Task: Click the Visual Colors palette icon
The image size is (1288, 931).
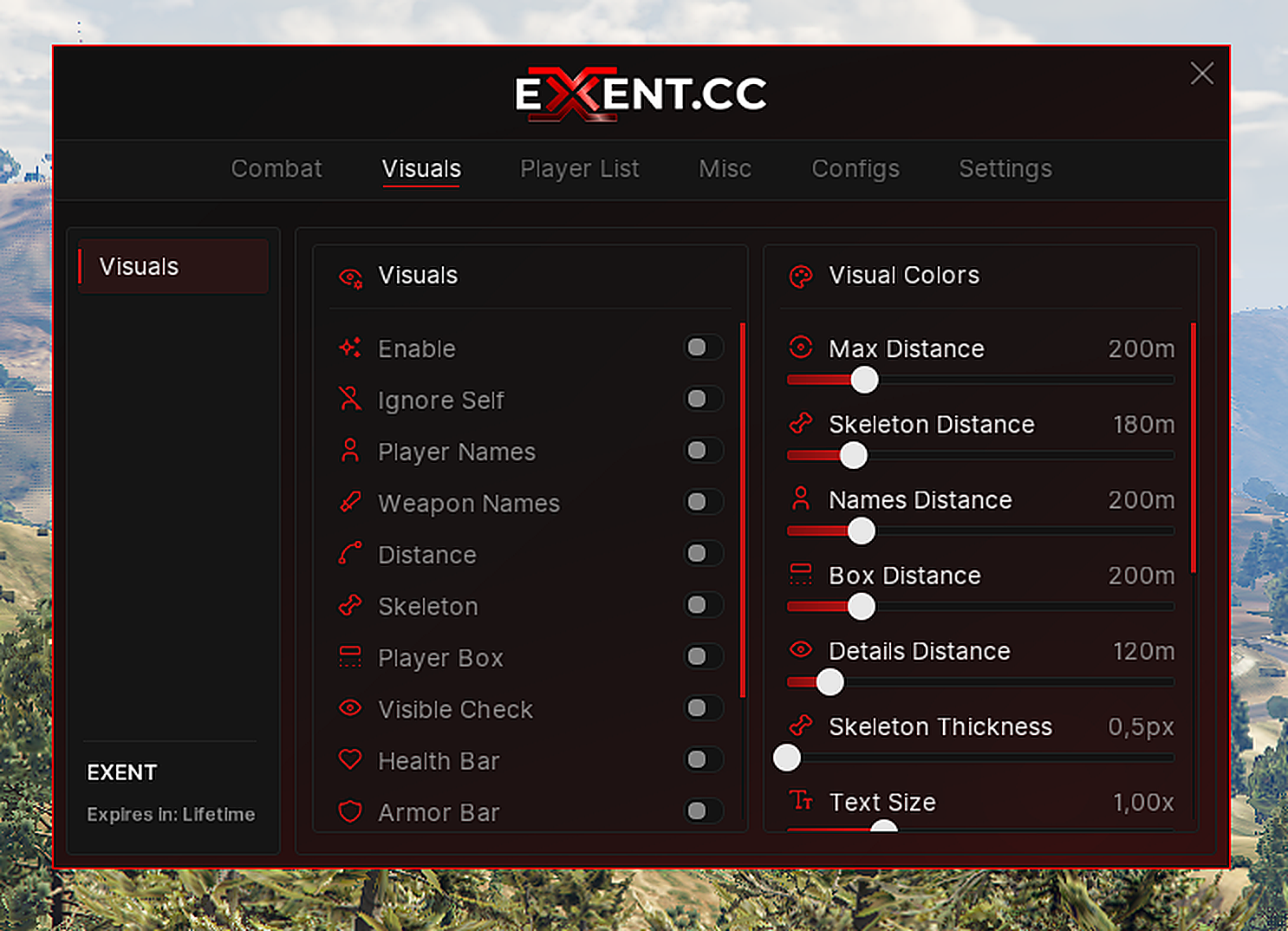Action: tap(801, 277)
